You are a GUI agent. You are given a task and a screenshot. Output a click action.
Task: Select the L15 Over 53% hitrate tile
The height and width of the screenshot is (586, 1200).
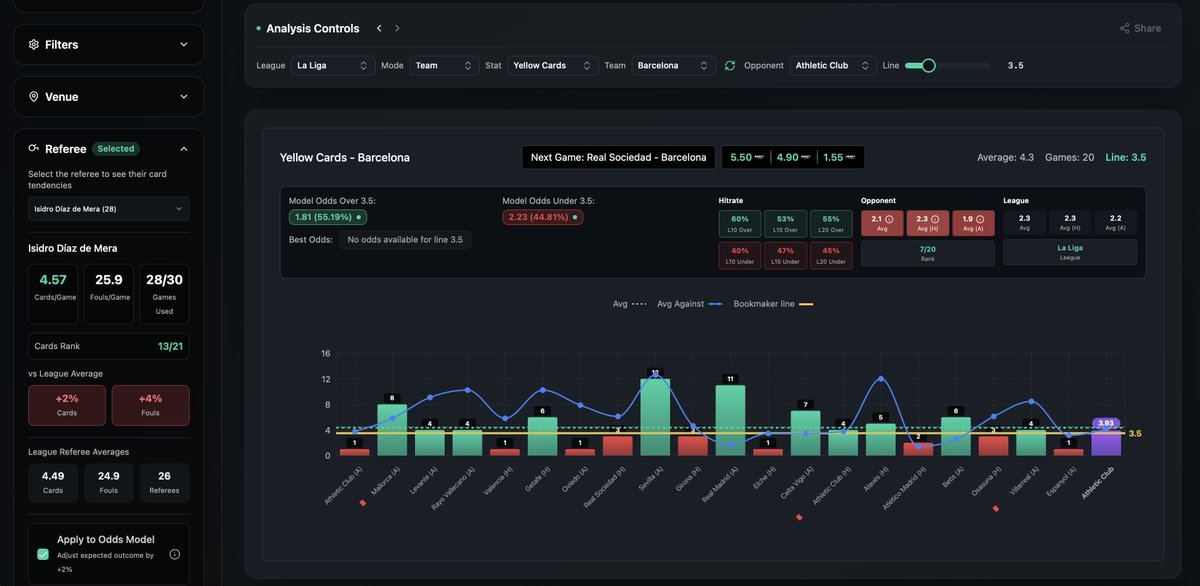[785, 224]
